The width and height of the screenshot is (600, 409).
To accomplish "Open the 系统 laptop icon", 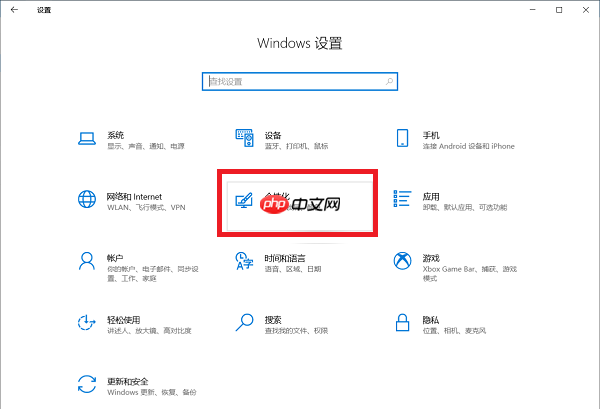I will (87, 139).
